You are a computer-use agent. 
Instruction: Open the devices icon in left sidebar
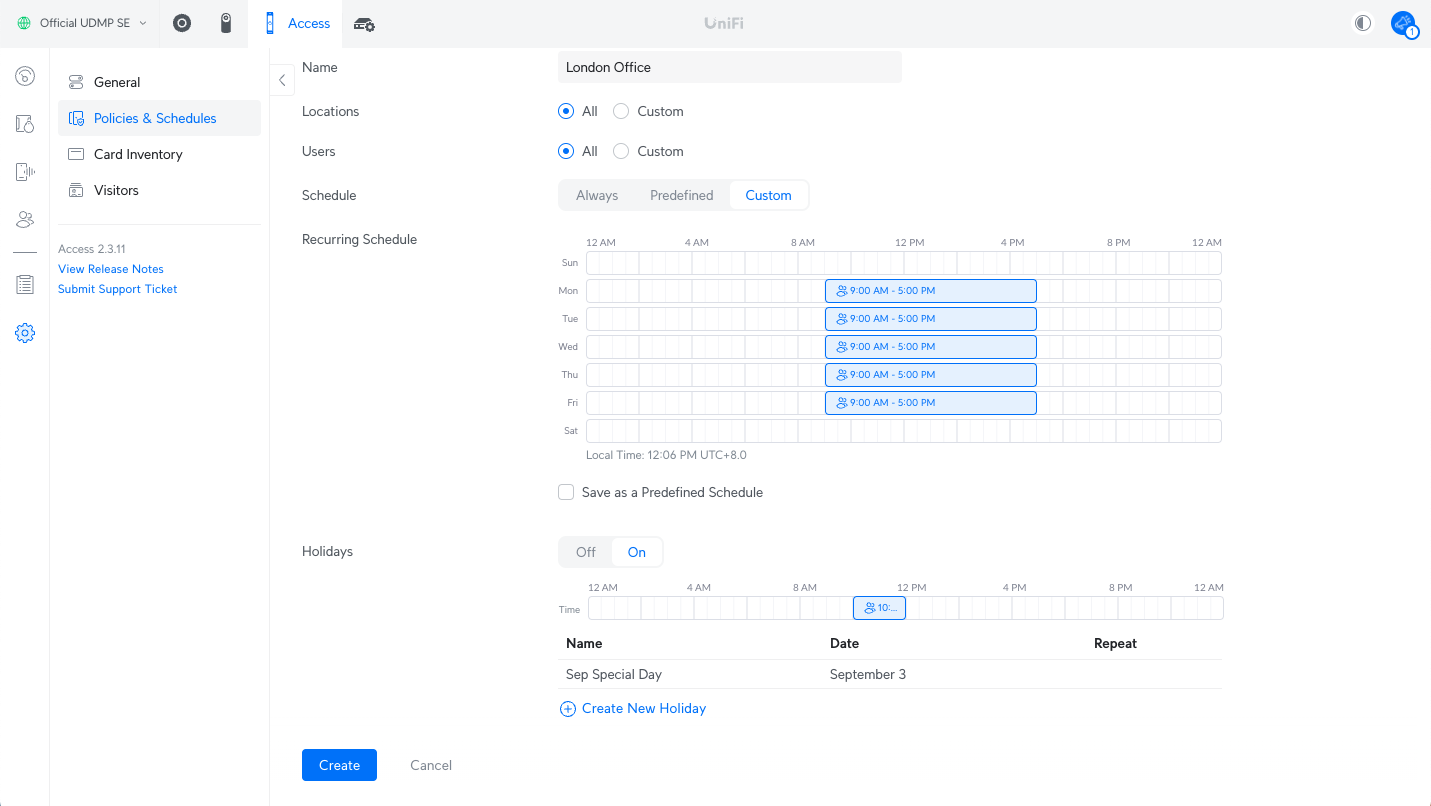(25, 172)
